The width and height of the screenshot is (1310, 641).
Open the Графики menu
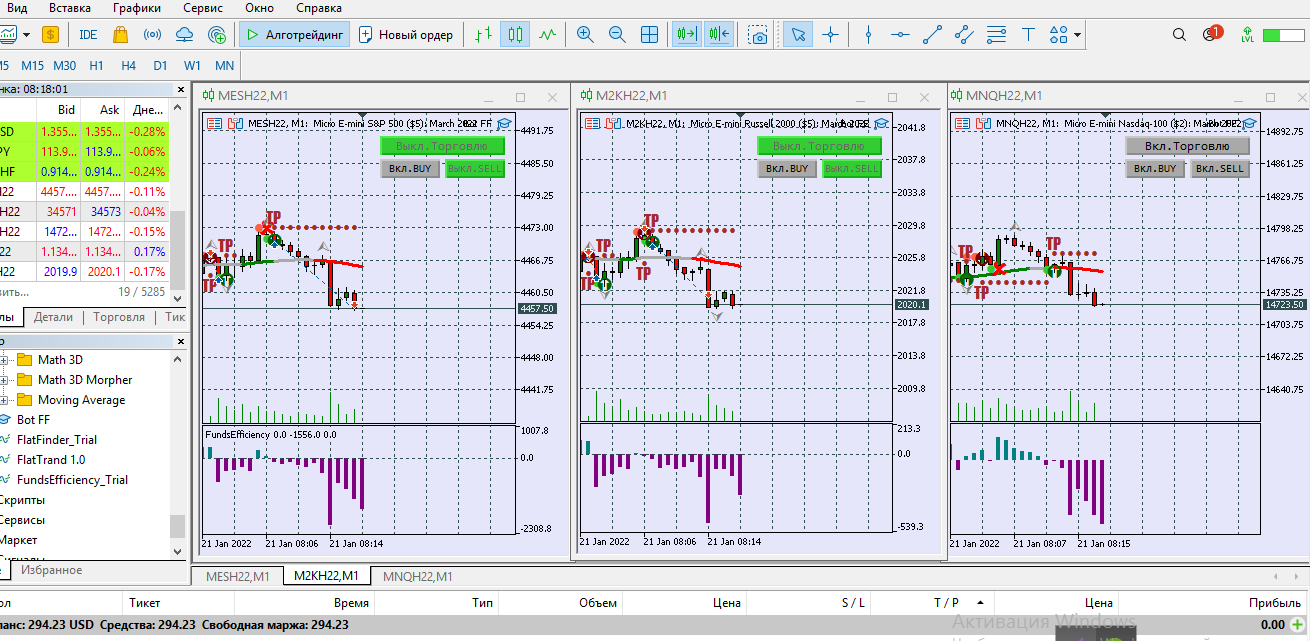[x=136, y=8]
